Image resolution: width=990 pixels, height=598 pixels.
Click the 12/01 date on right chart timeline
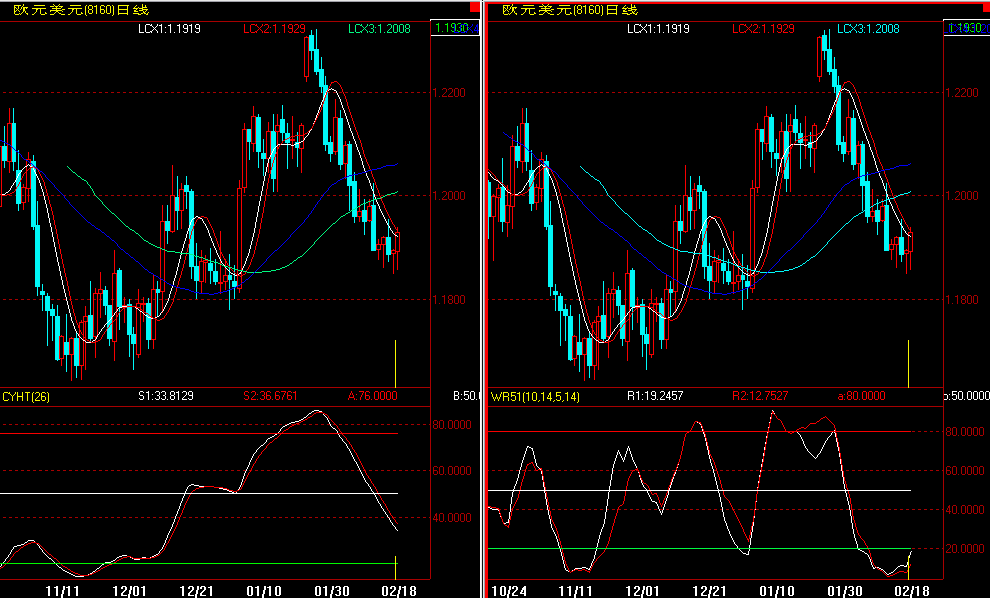642,591
